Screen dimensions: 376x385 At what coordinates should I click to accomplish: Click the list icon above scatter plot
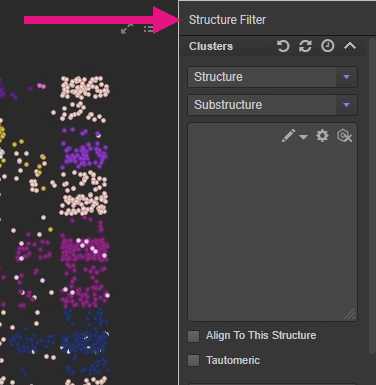click(x=149, y=29)
